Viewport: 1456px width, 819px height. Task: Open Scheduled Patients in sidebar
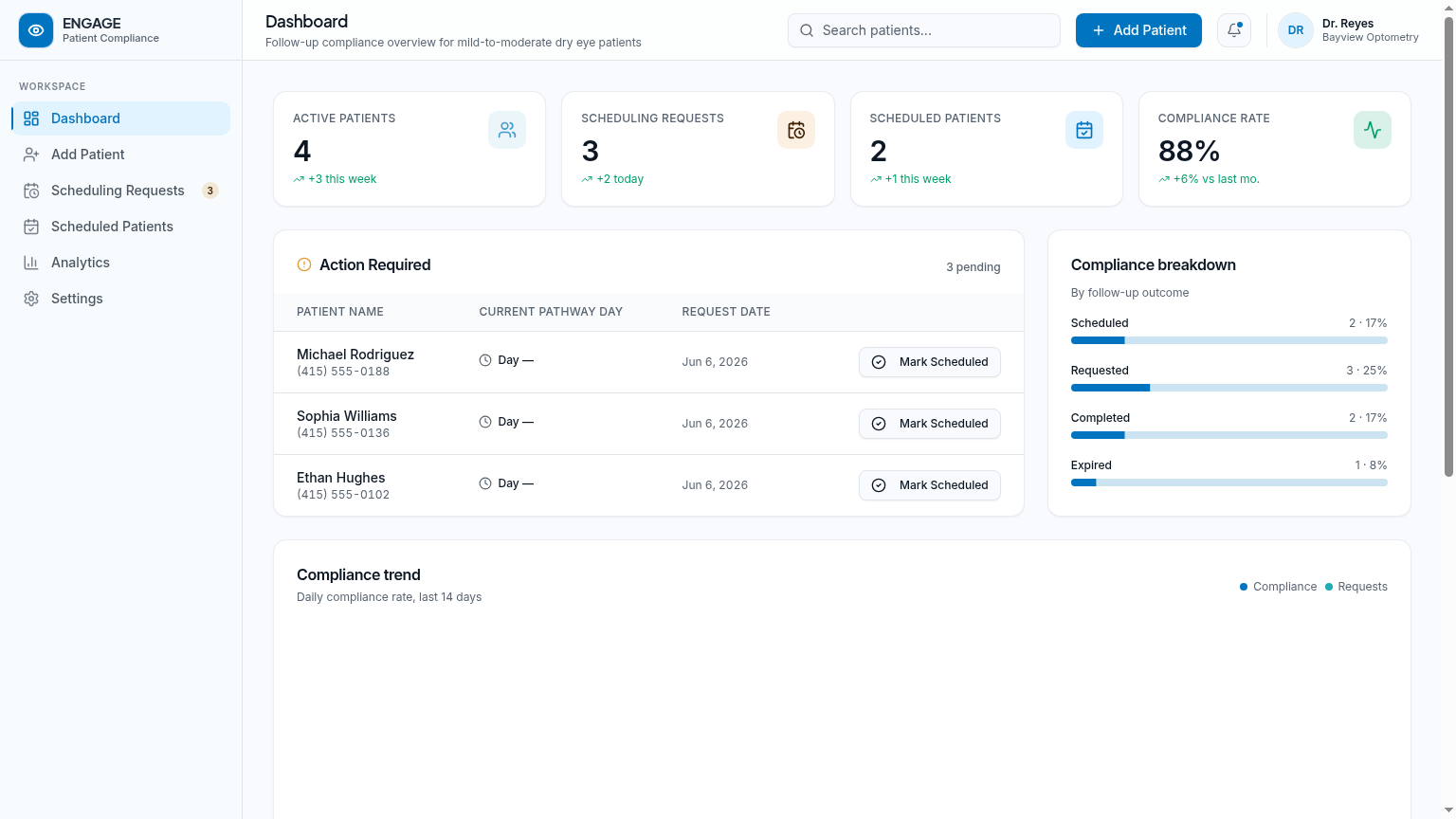[x=121, y=227]
